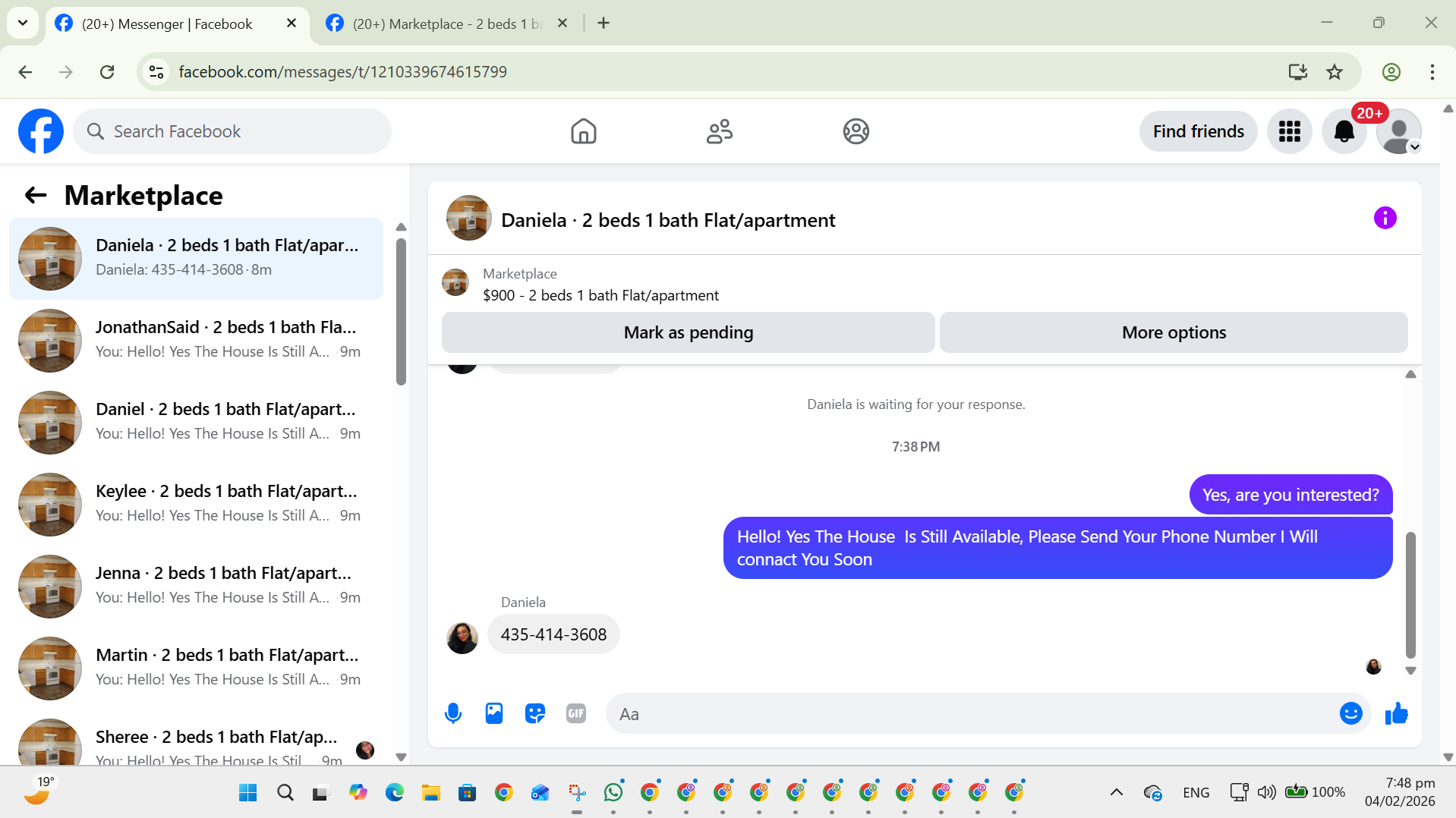Image resolution: width=1456 pixels, height=818 pixels.
Task: Send a thumbs up like
Action: 1396,713
